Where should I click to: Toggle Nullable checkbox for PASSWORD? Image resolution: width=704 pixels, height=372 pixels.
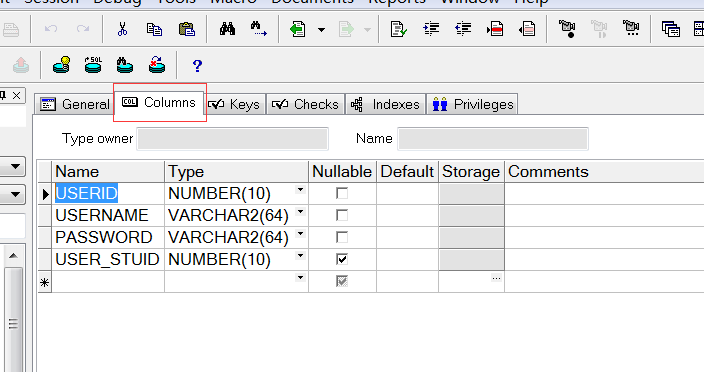[x=342, y=237]
